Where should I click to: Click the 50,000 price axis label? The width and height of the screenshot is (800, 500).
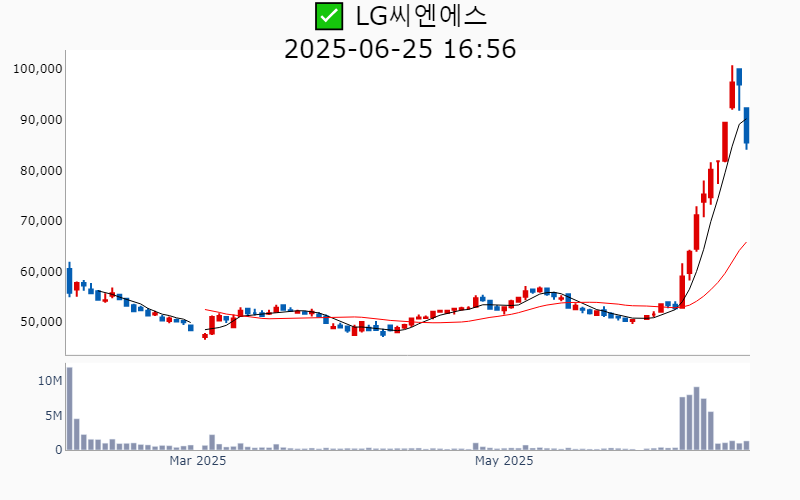(41, 321)
